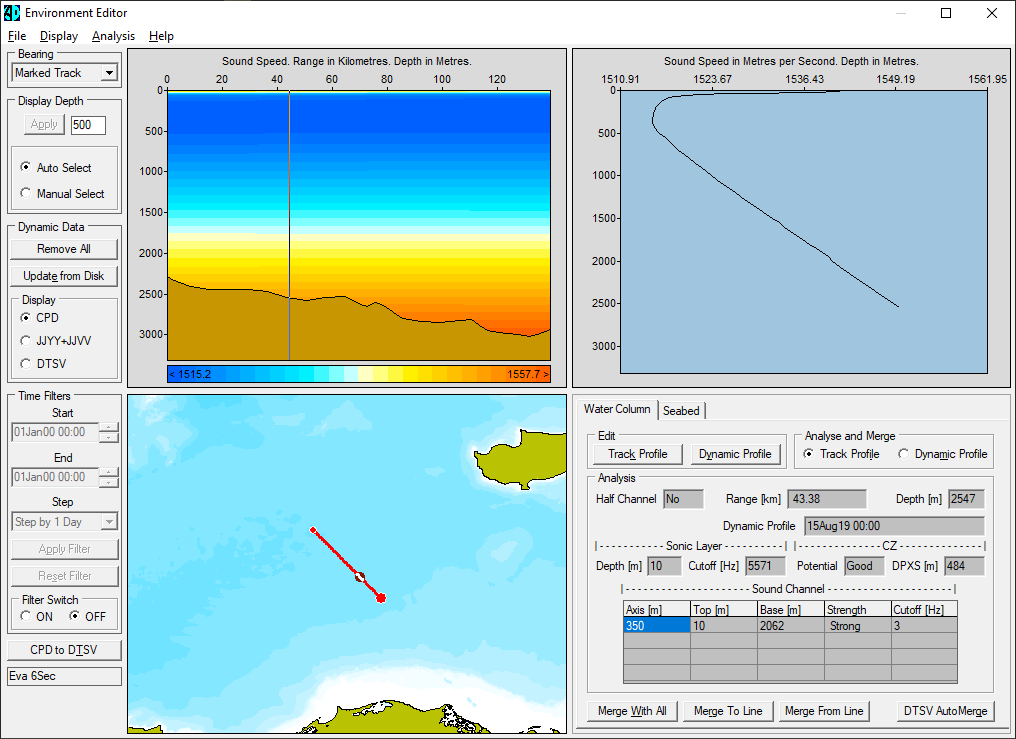
Task: Click the Edit Dynamic Profile button
Action: [735, 454]
